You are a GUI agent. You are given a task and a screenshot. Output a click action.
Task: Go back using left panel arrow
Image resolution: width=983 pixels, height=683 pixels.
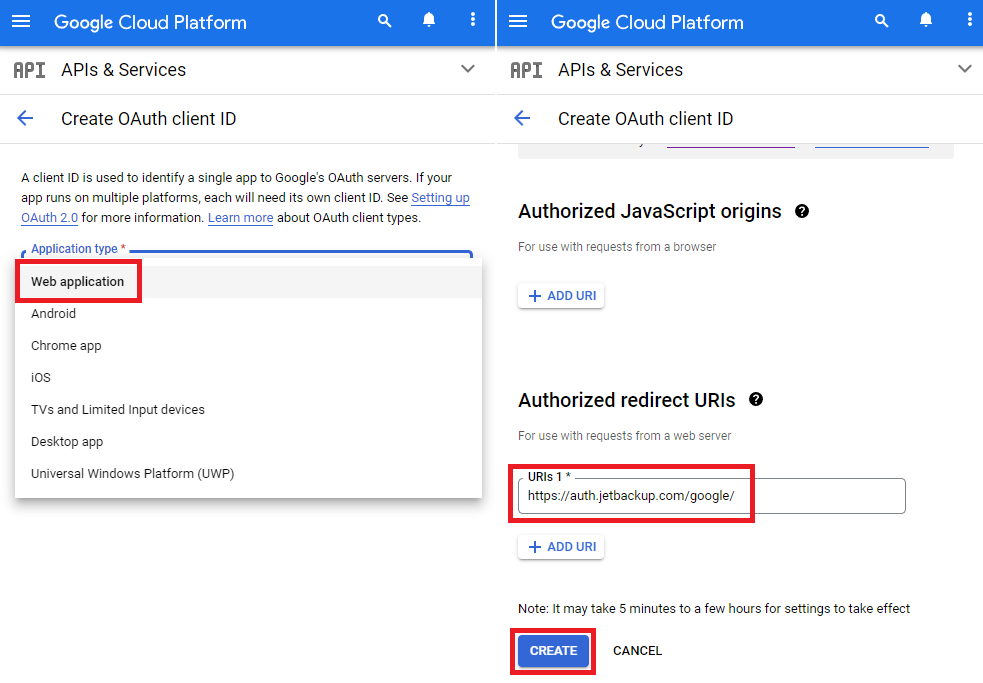point(25,118)
